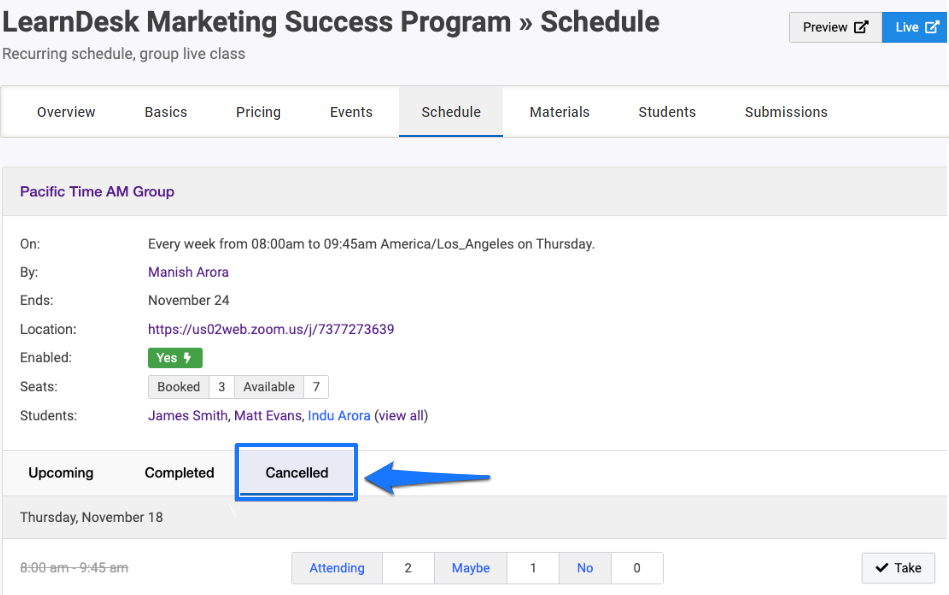Click the weekly recurrence description text
The width and height of the screenshot is (949, 595).
click(x=372, y=244)
